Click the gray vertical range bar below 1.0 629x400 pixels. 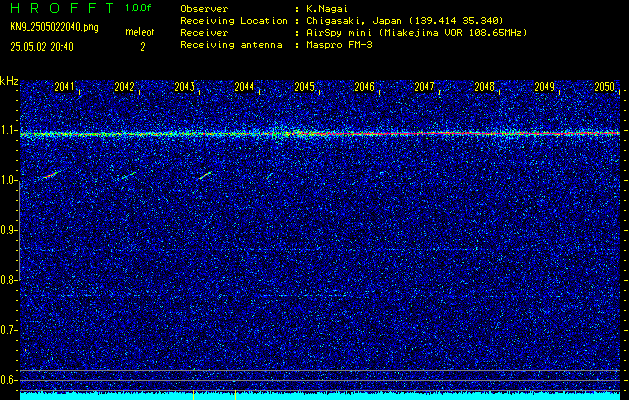pos(19,230)
